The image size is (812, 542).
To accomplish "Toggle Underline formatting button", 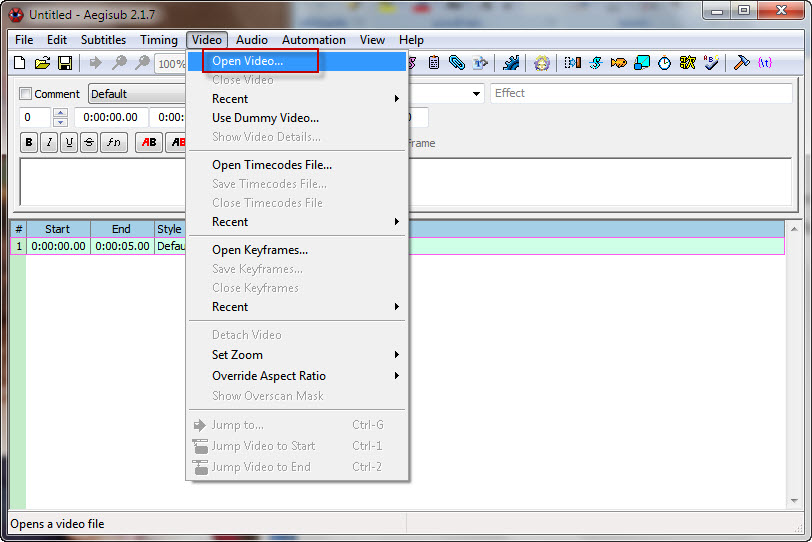I will tap(69, 142).
